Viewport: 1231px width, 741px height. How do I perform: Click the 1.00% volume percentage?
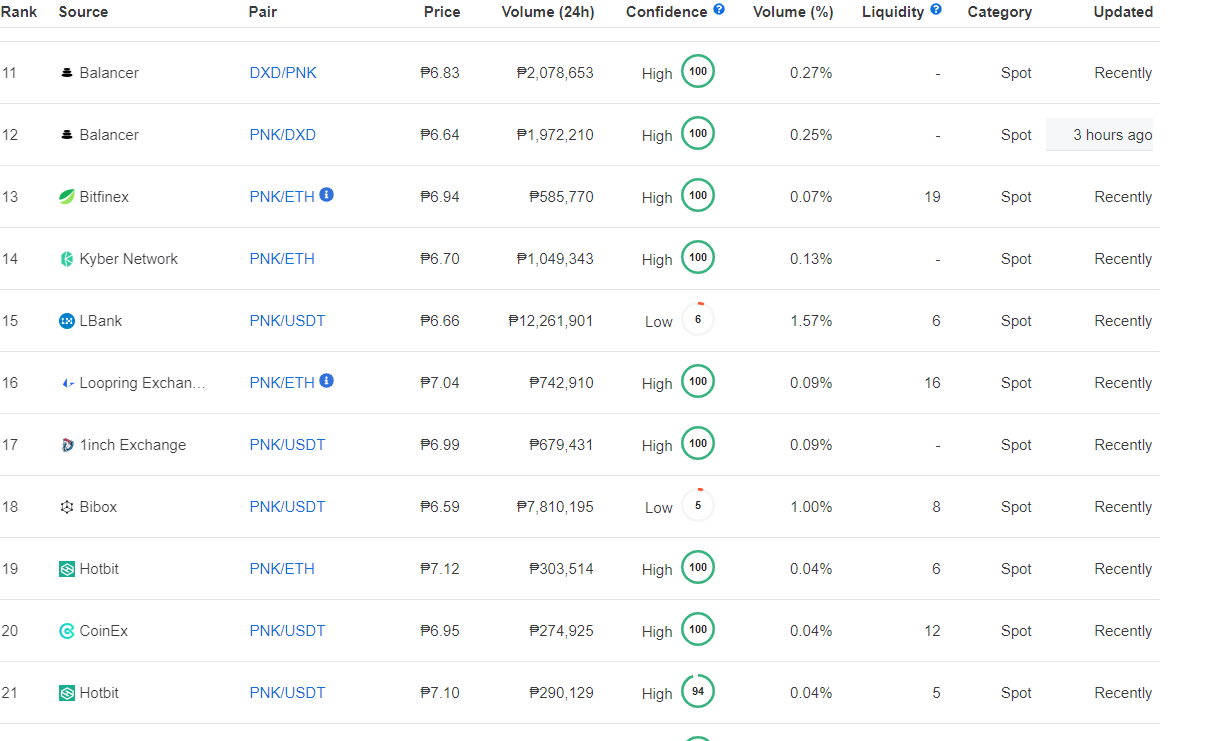(811, 507)
